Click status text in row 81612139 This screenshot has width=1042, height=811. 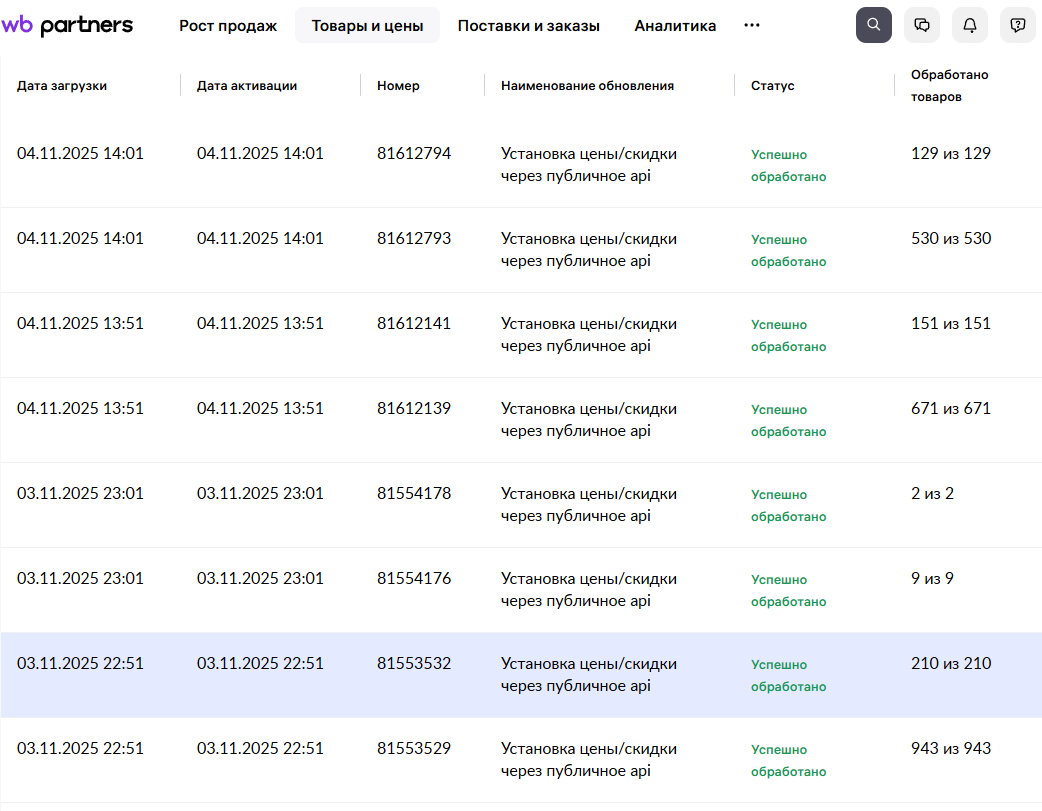click(788, 421)
